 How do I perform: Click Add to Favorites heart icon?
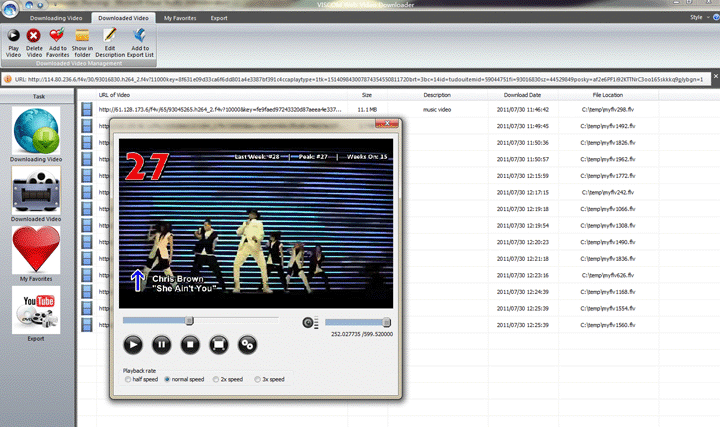tap(57, 35)
